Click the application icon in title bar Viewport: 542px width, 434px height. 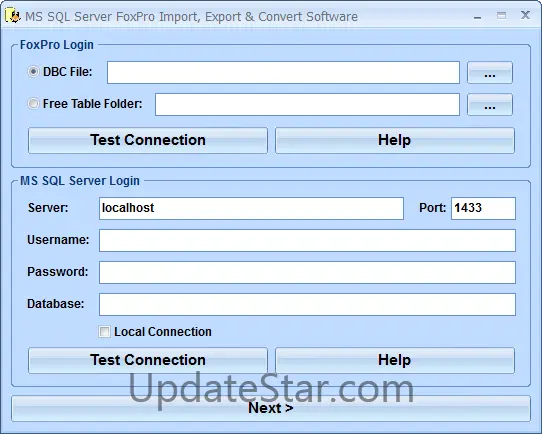[13, 16]
